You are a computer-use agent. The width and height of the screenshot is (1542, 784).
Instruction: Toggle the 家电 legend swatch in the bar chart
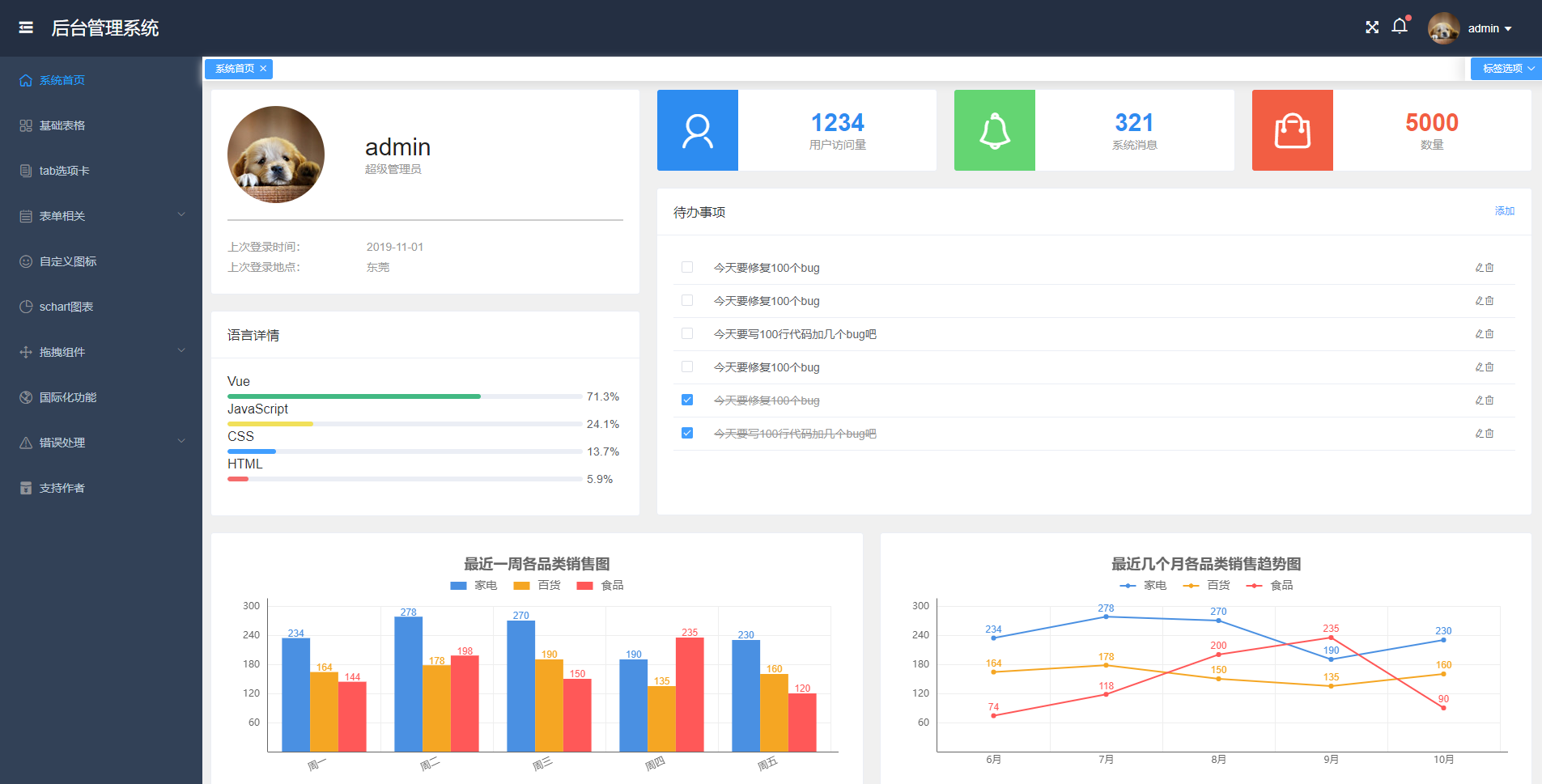click(458, 586)
